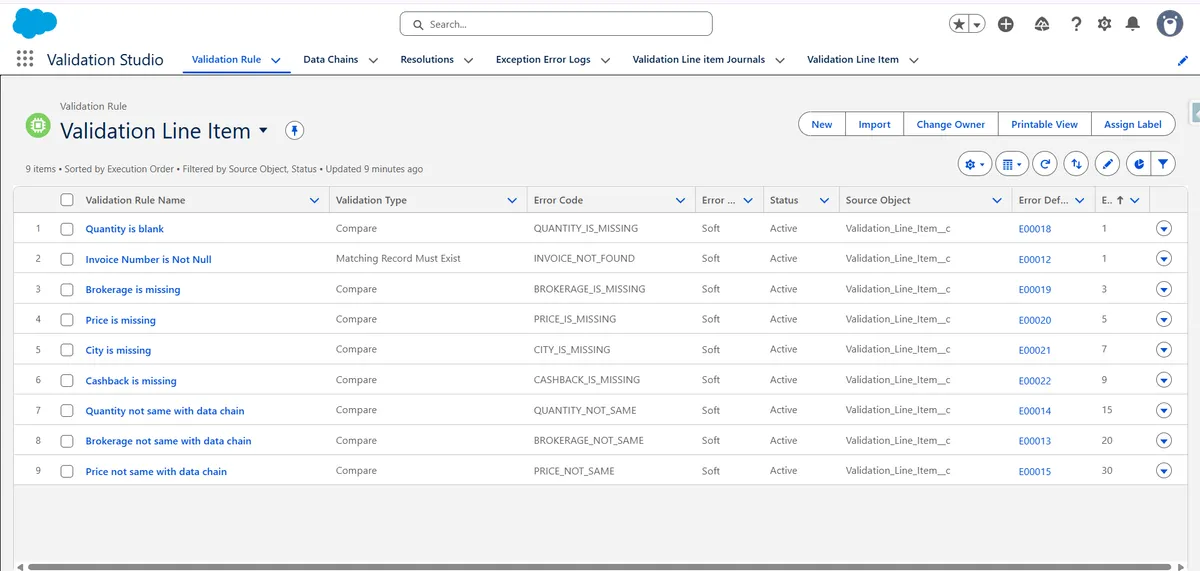The height and width of the screenshot is (571, 1200).
Task: Open row actions for Cashback is missing
Action: [x=1163, y=380]
